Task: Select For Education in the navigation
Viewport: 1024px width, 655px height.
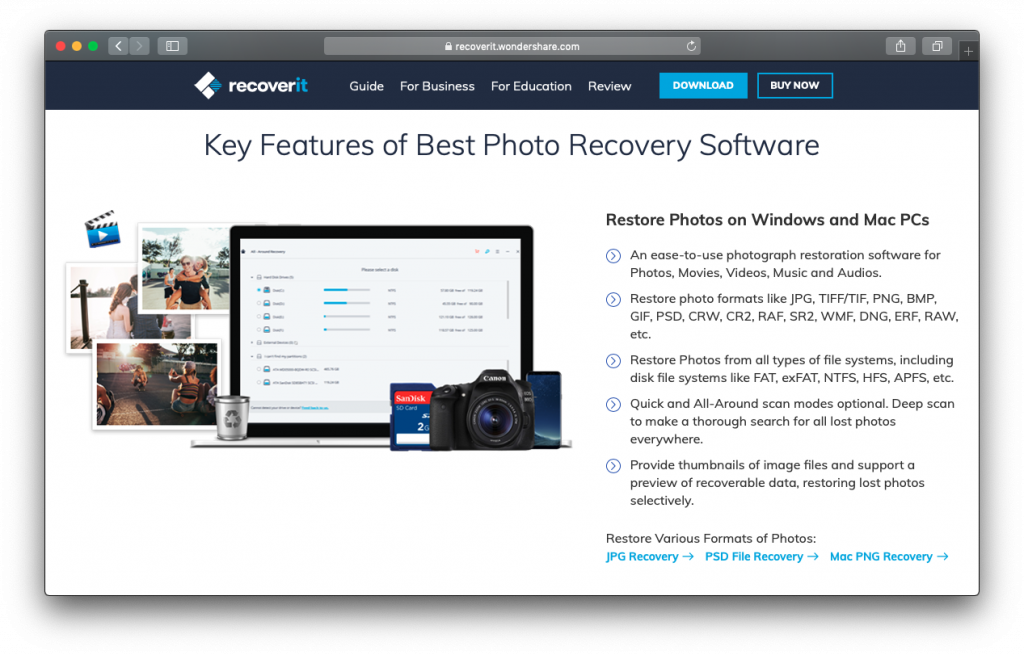Action: (531, 86)
